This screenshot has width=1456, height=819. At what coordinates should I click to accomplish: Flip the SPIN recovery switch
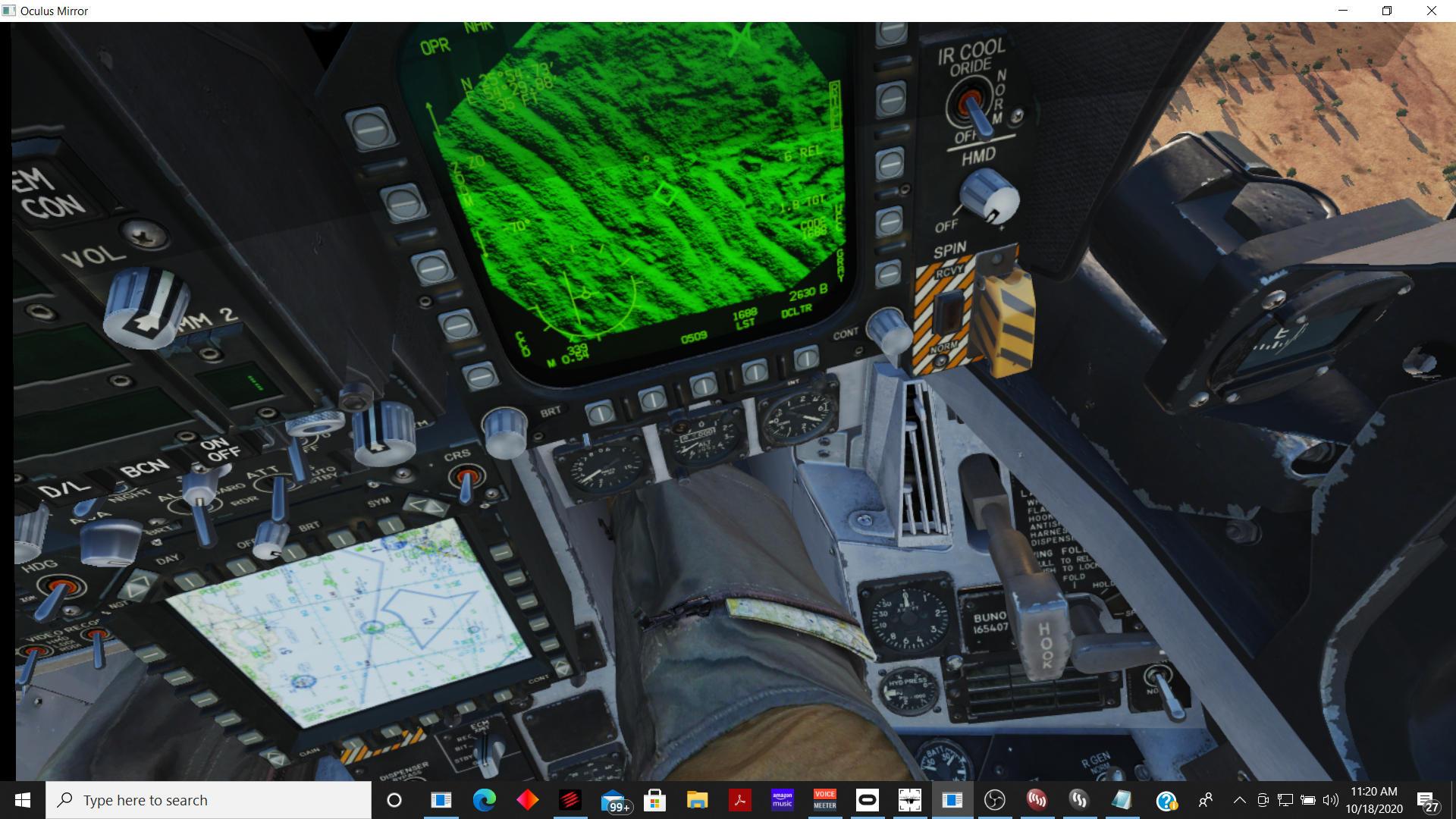(x=948, y=312)
